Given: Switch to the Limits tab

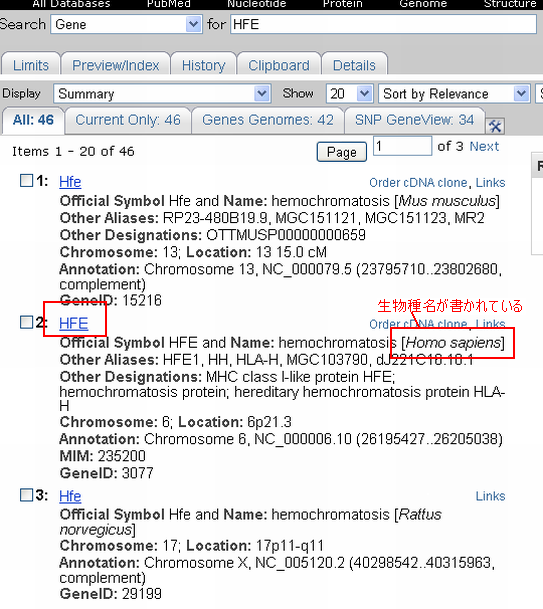Looking at the screenshot, I should 31,65.
